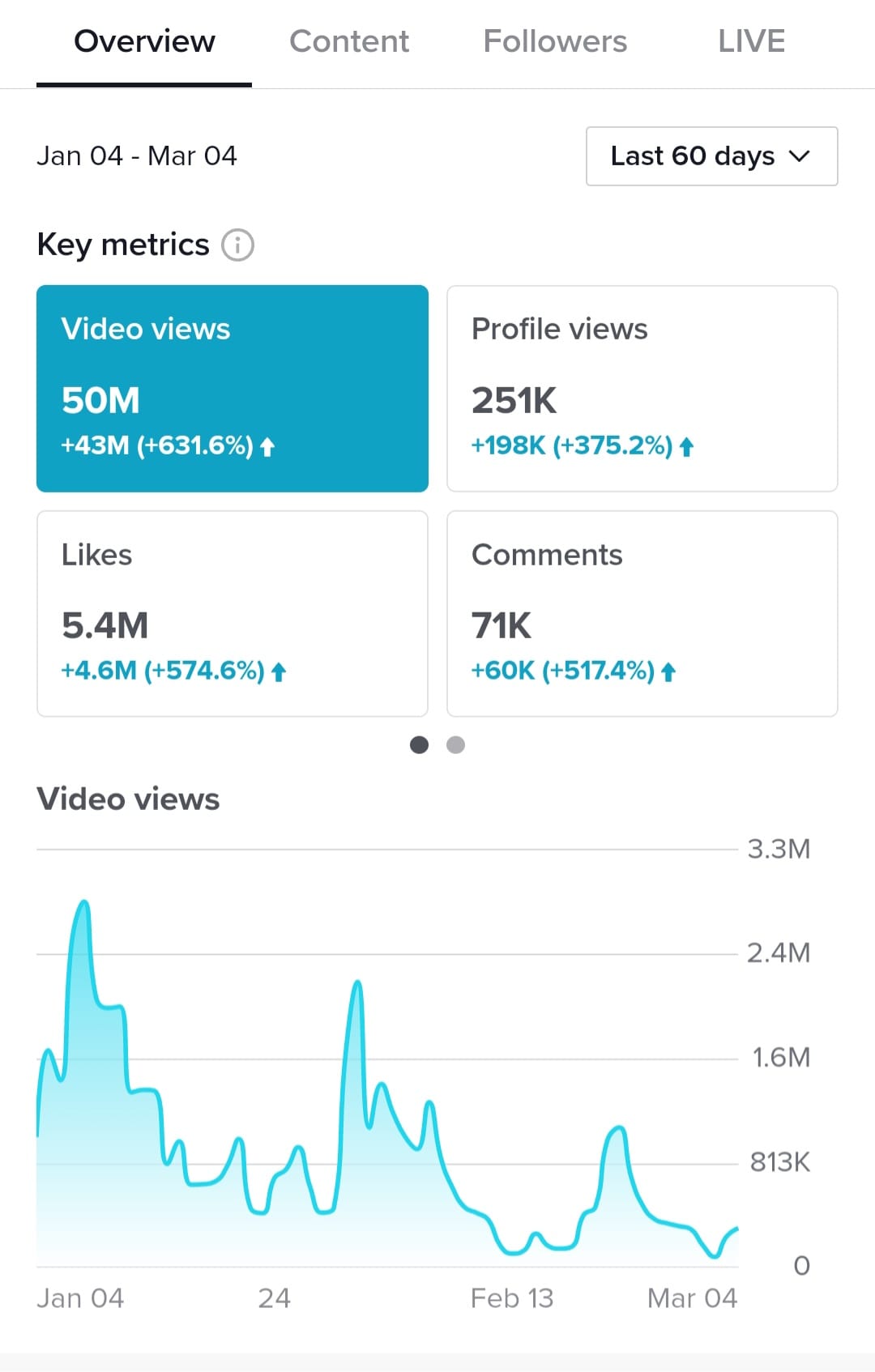Click the 71K comments value
Image resolution: width=875 pixels, height=1372 pixels.
[x=502, y=626]
